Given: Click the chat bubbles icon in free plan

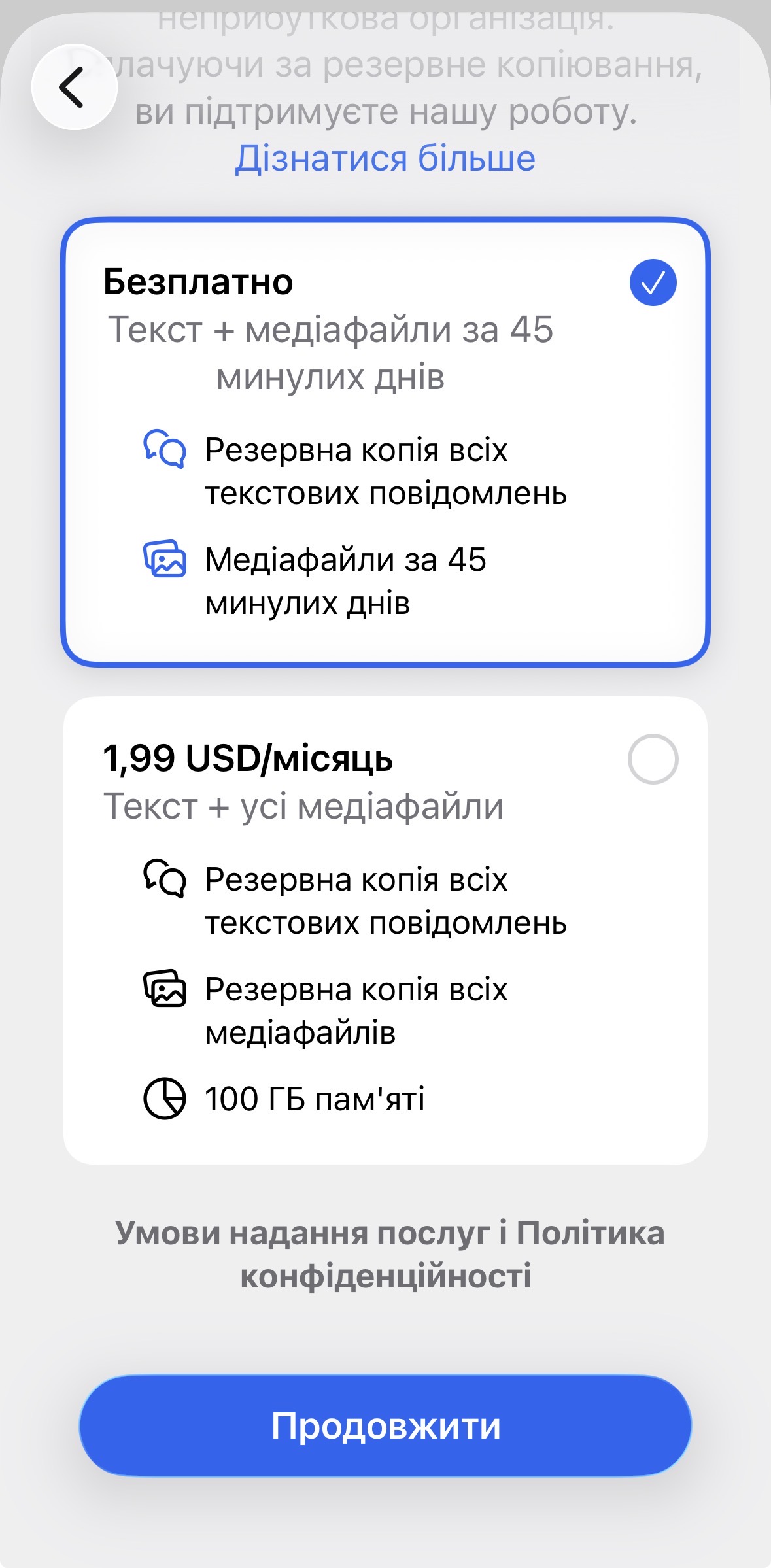Looking at the screenshot, I should point(165,449).
